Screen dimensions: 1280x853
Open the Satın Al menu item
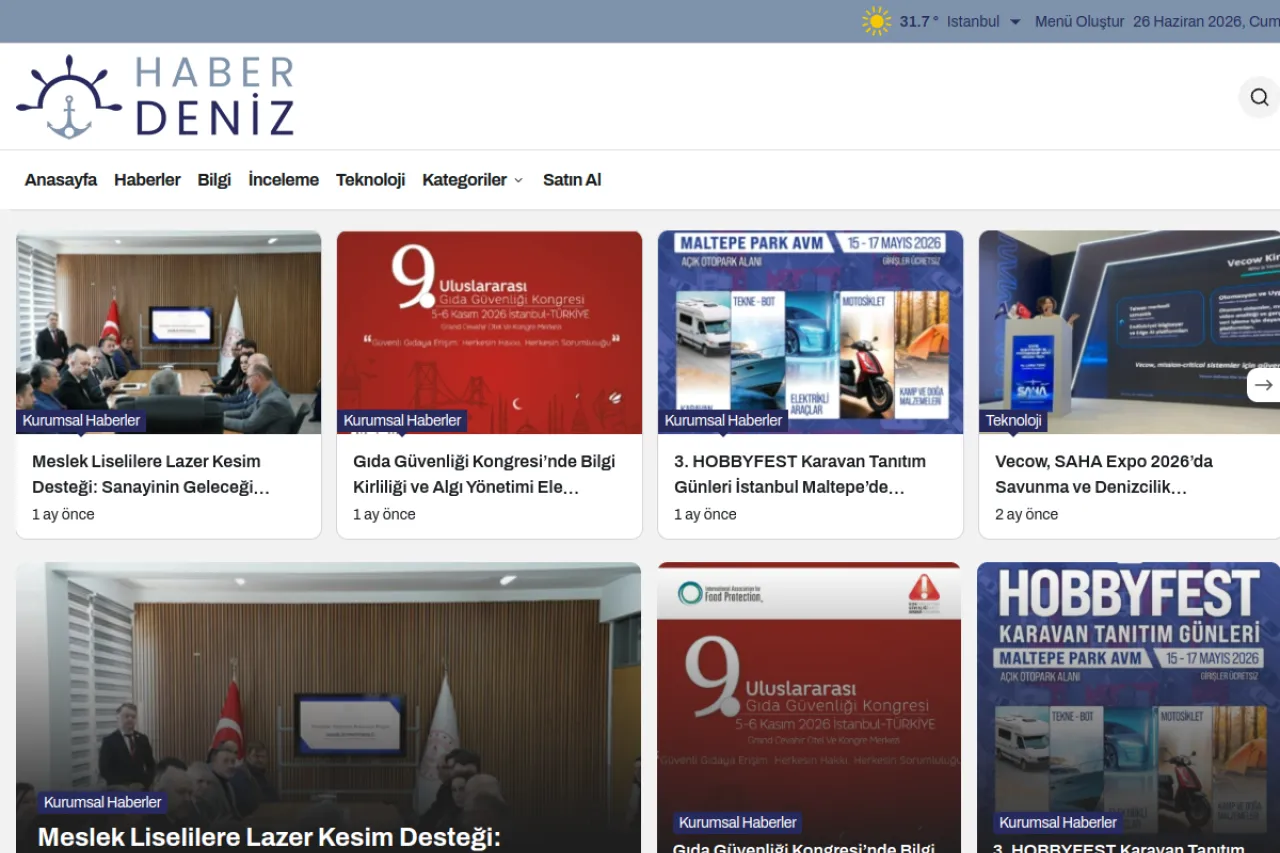pyautogui.click(x=572, y=180)
